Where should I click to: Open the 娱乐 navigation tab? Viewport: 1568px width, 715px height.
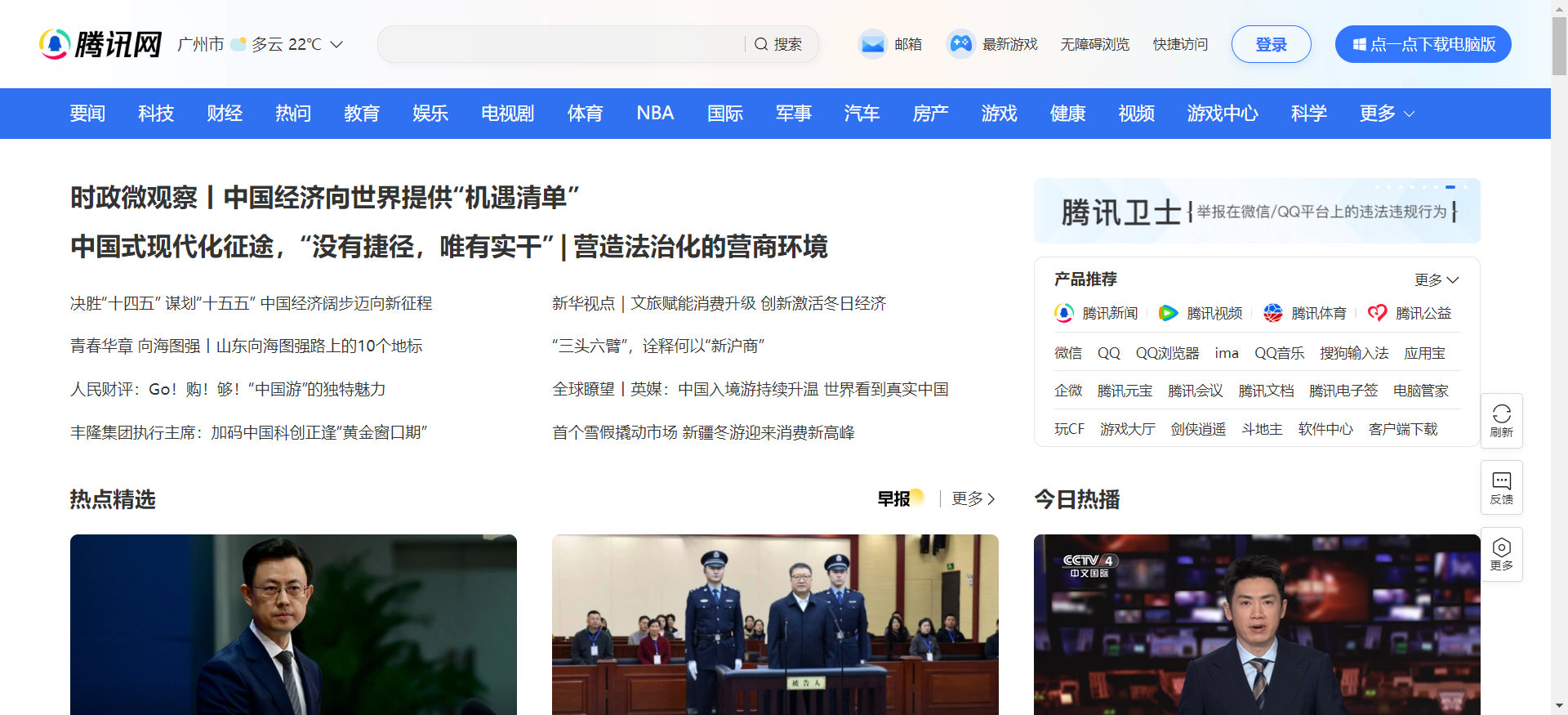click(x=430, y=114)
